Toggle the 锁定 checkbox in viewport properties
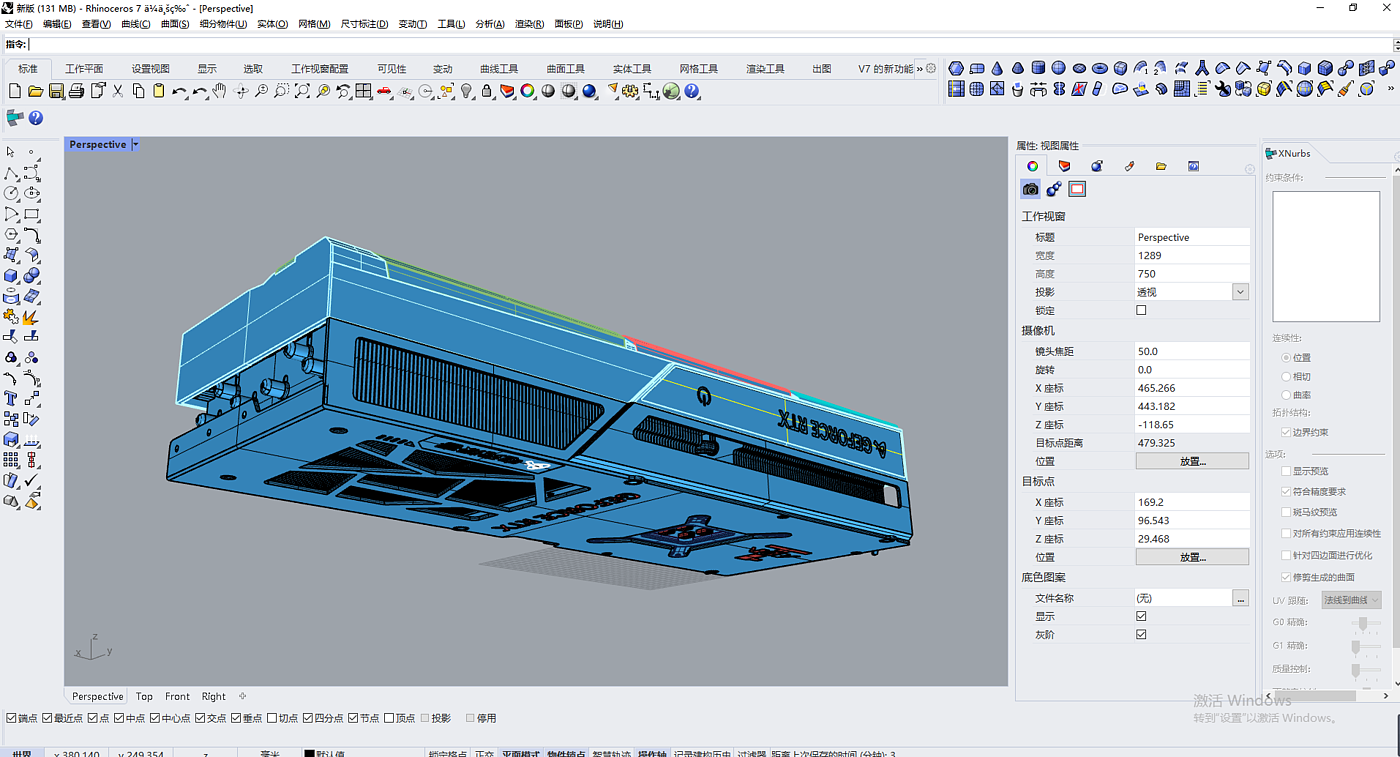This screenshot has height=757, width=1400. tap(1141, 310)
